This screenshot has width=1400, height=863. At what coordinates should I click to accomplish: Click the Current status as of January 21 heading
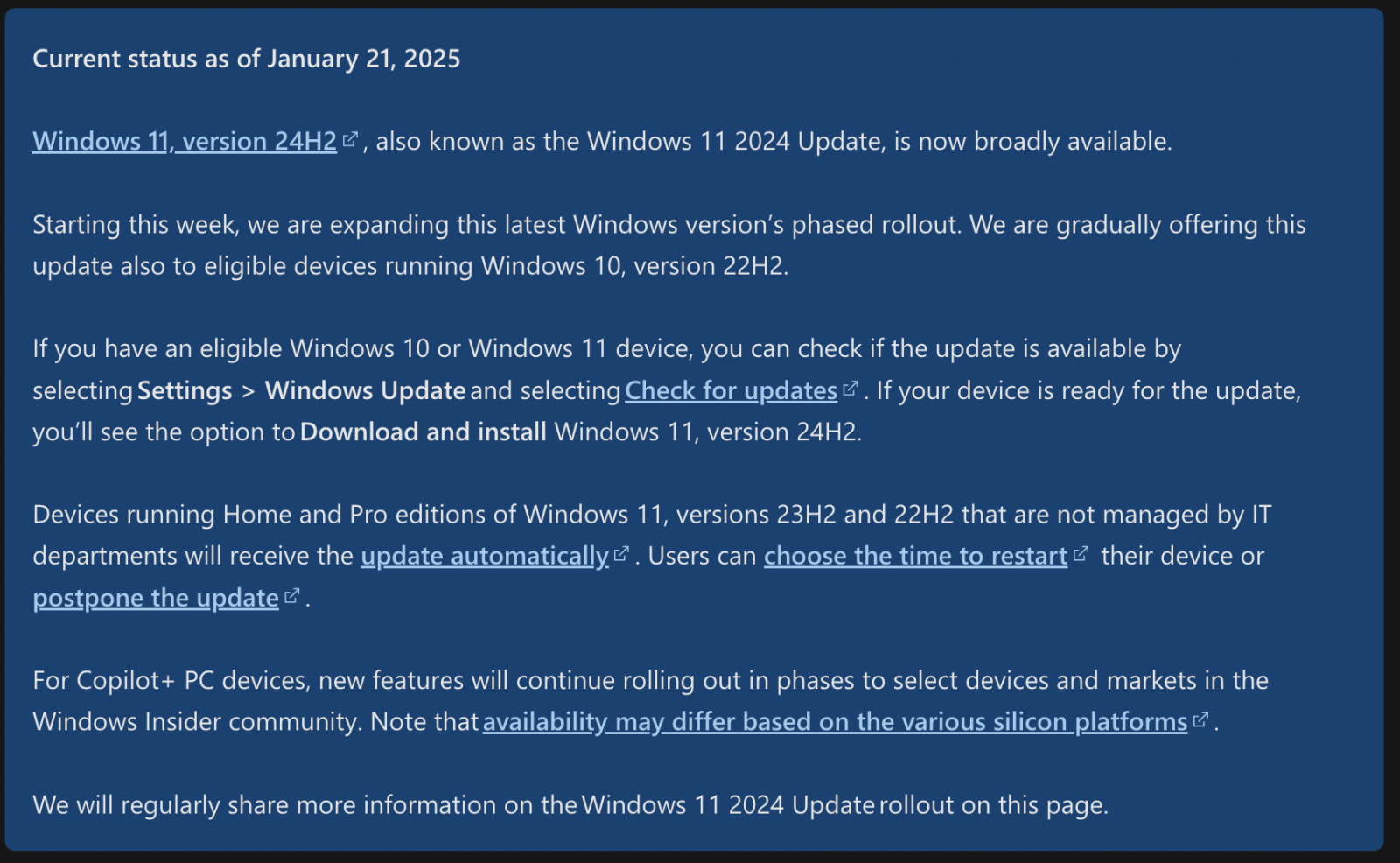click(246, 59)
